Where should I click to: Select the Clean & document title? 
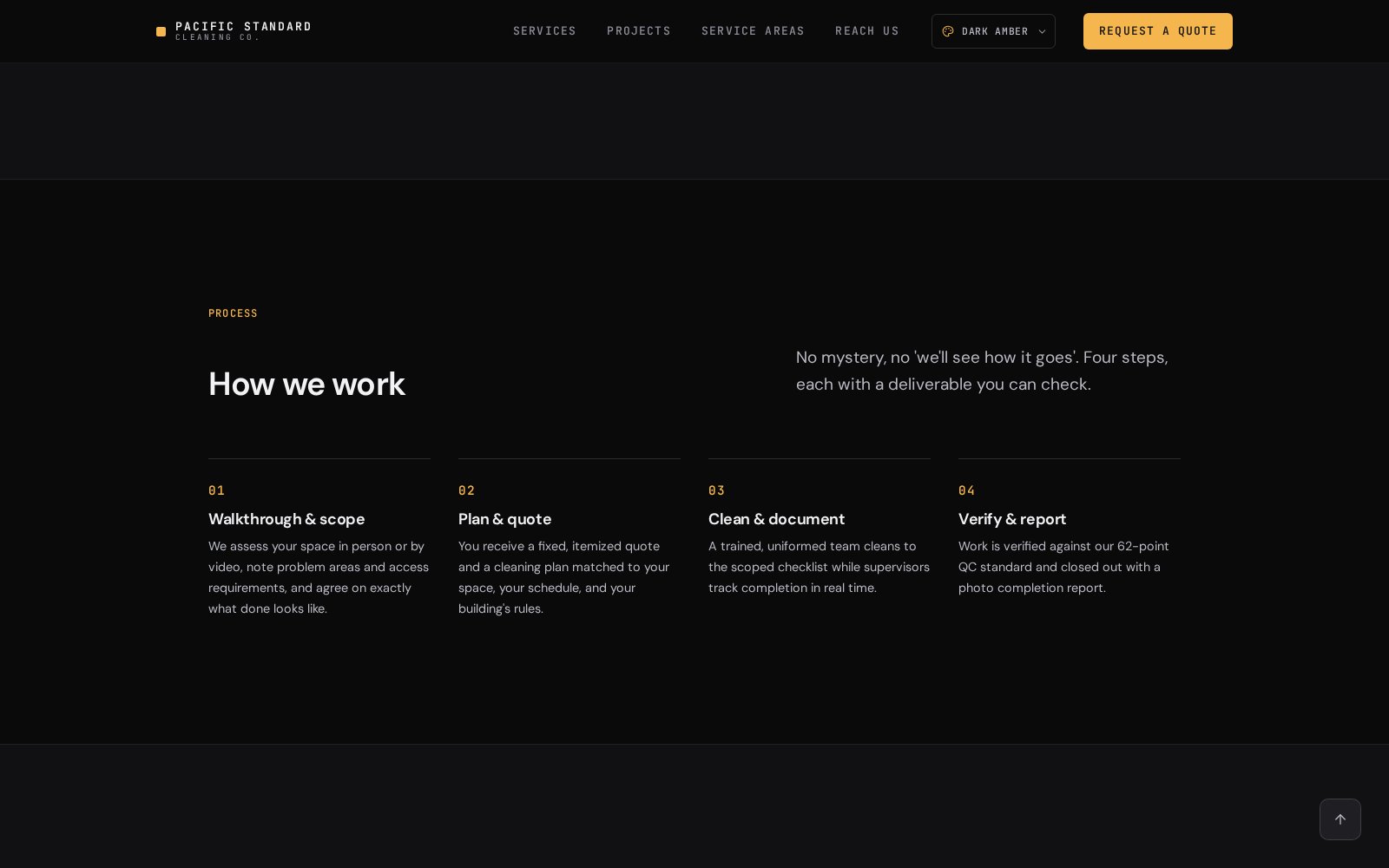click(x=776, y=519)
